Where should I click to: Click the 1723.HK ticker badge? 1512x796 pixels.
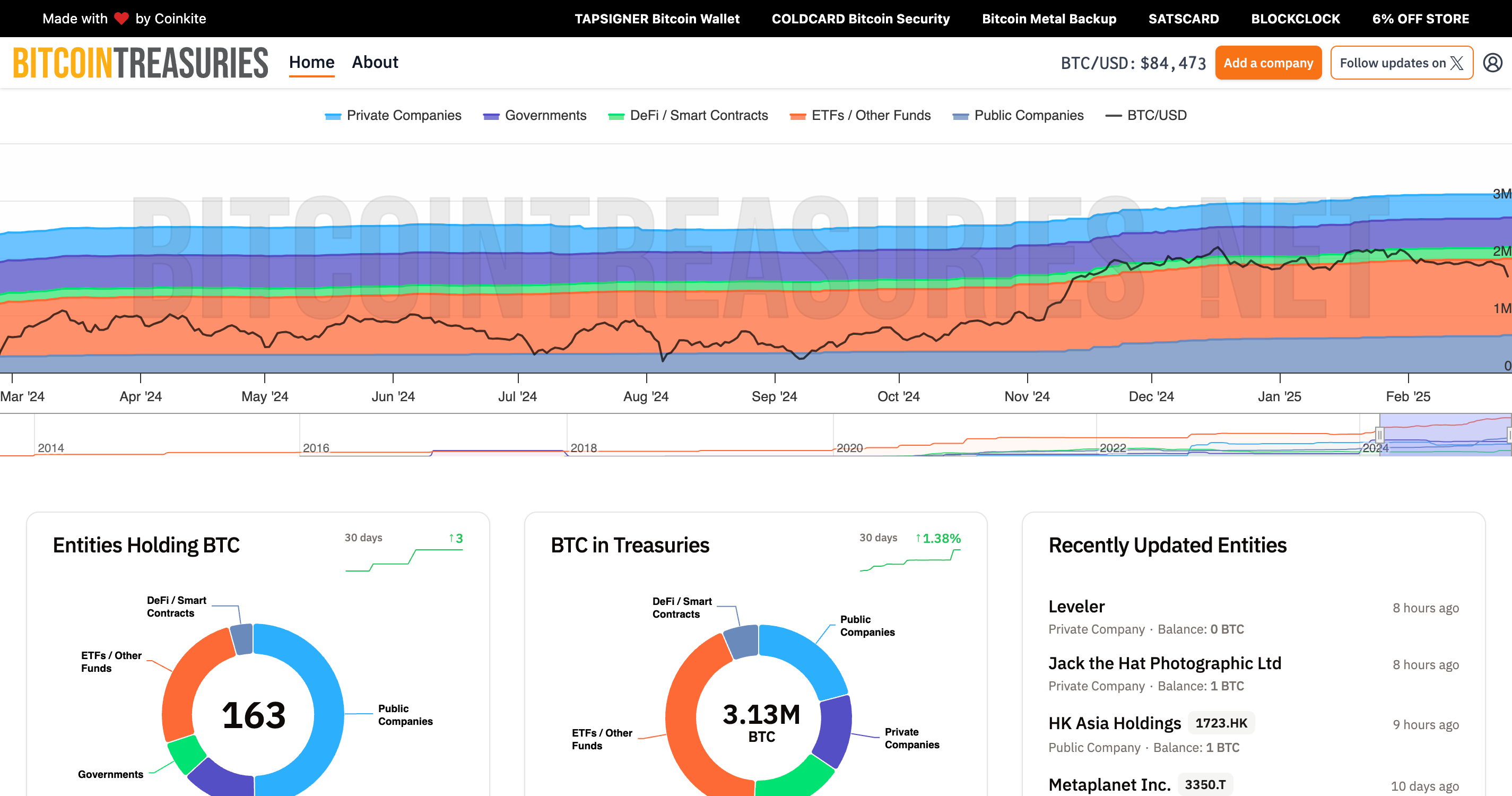tap(1221, 723)
